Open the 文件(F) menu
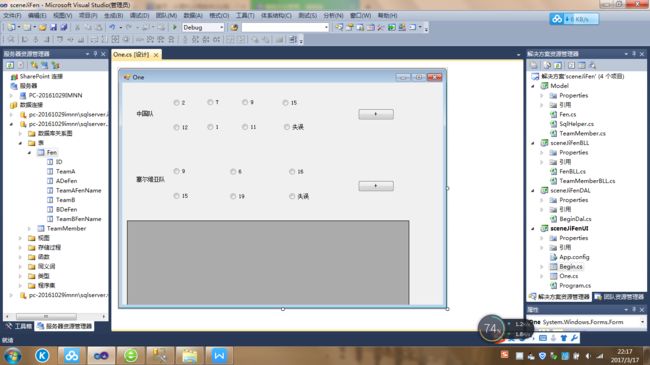650x365 pixels. [12, 15]
